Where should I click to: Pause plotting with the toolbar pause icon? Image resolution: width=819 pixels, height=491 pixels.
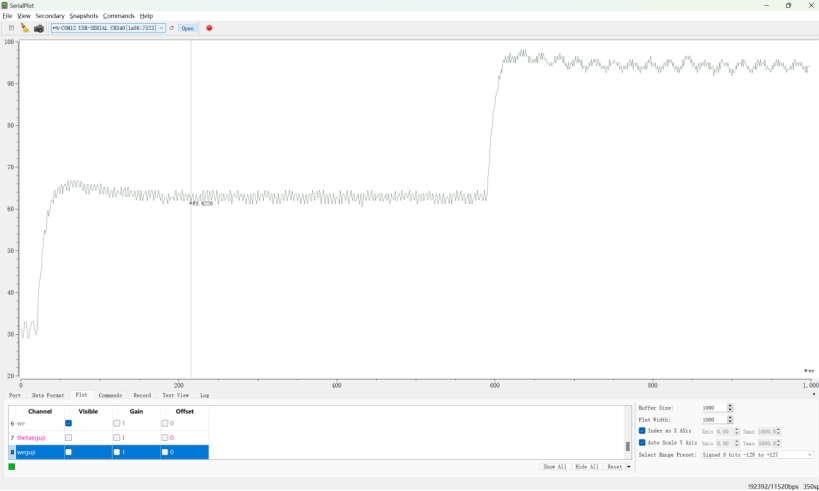click(11, 28)
